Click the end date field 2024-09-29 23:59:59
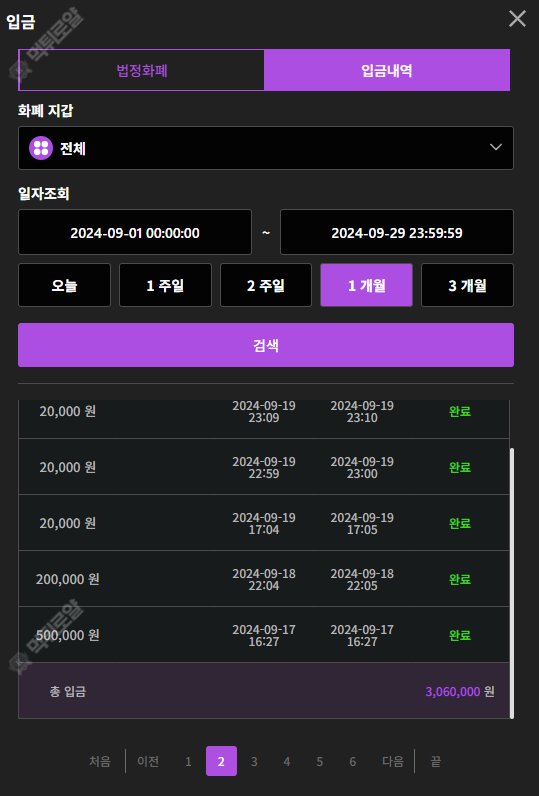This screenshot has width=539, height=796. coord(397,233)
